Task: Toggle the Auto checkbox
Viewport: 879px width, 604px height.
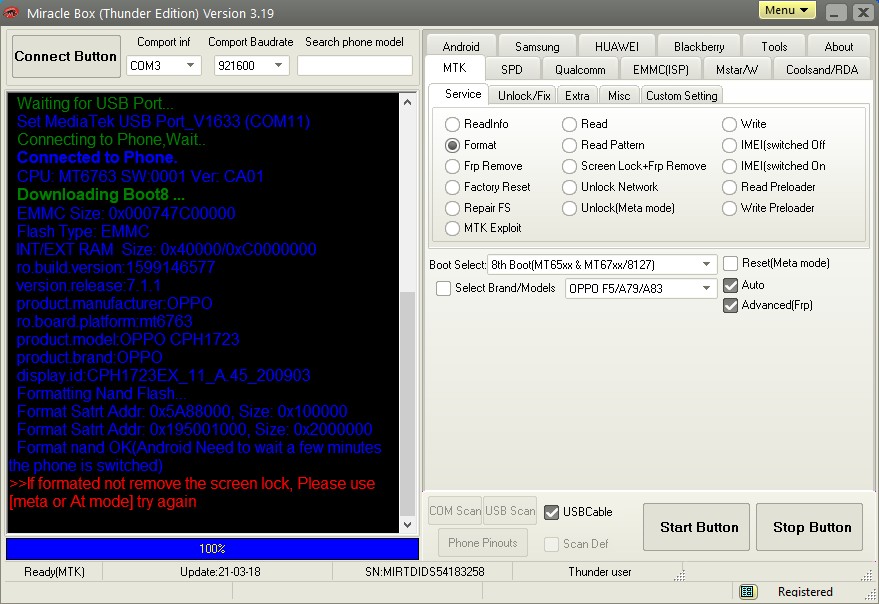Action: click(x=730, y=285)
